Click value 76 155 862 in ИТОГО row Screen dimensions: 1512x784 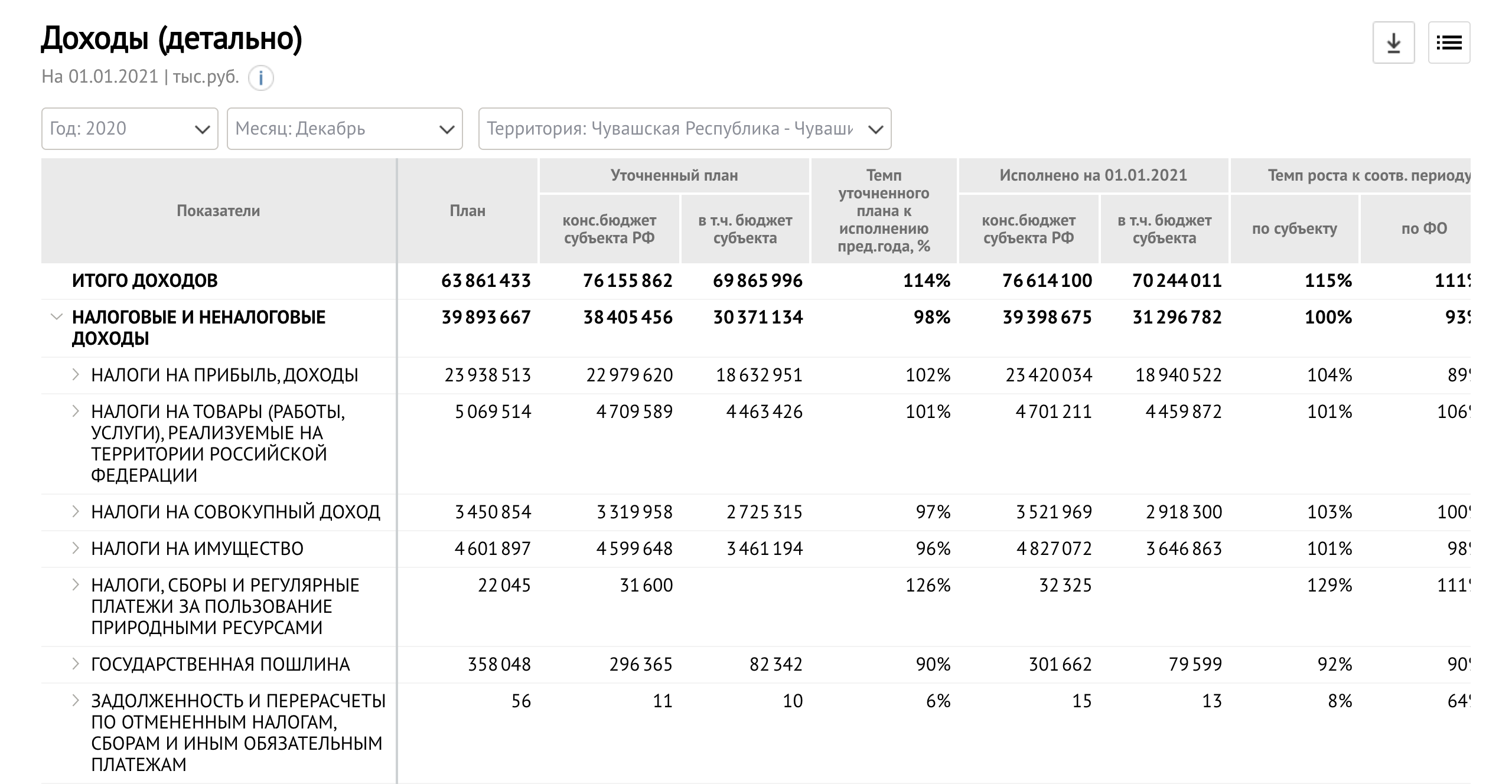click(x=628, y=280)
